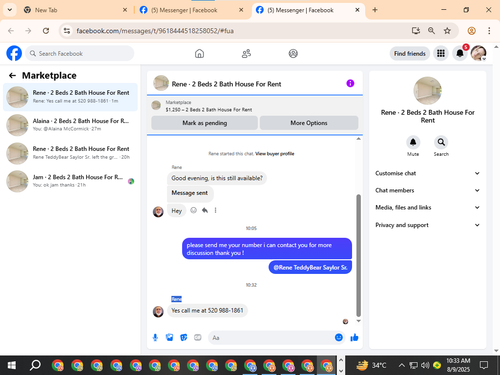500x375 pixels.
Task: Search in conversation with magnifier icon
Action: pyautogui.click(x=441, y=142)
